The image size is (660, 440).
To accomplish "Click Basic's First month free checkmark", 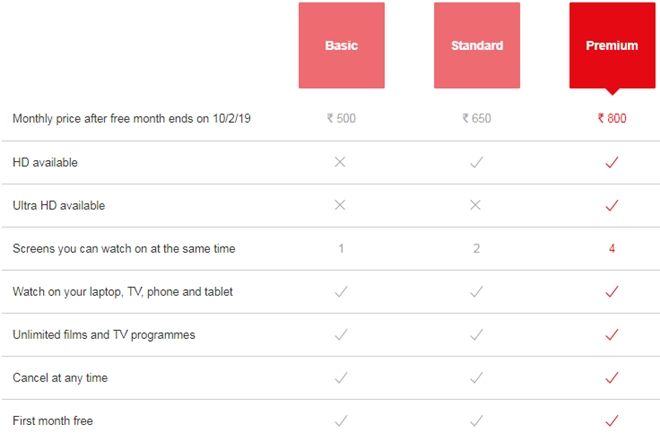I will (x=341, y=421).
